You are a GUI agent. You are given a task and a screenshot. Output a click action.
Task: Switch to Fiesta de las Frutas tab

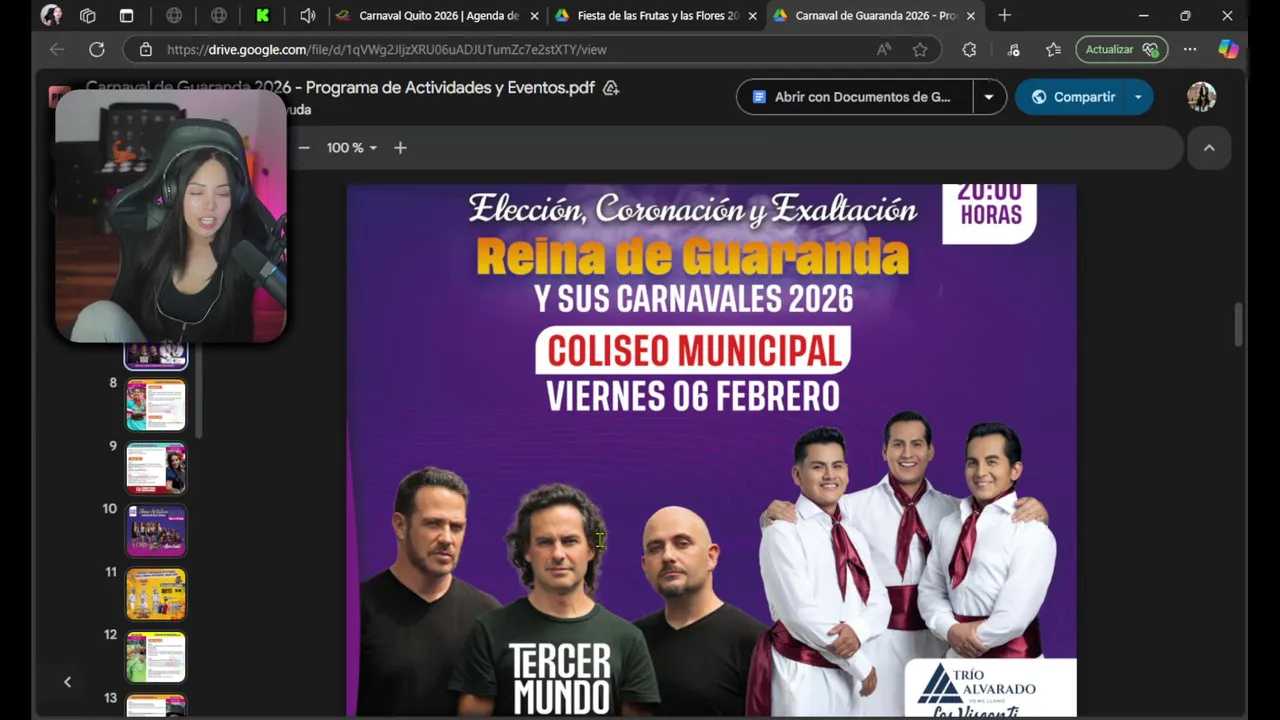click(x=656, y=16)
